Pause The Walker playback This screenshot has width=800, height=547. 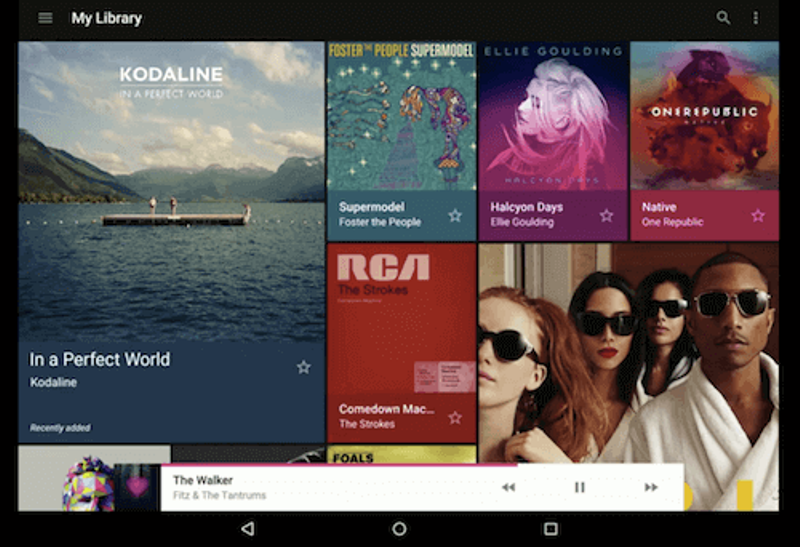[x=580, y=487]
